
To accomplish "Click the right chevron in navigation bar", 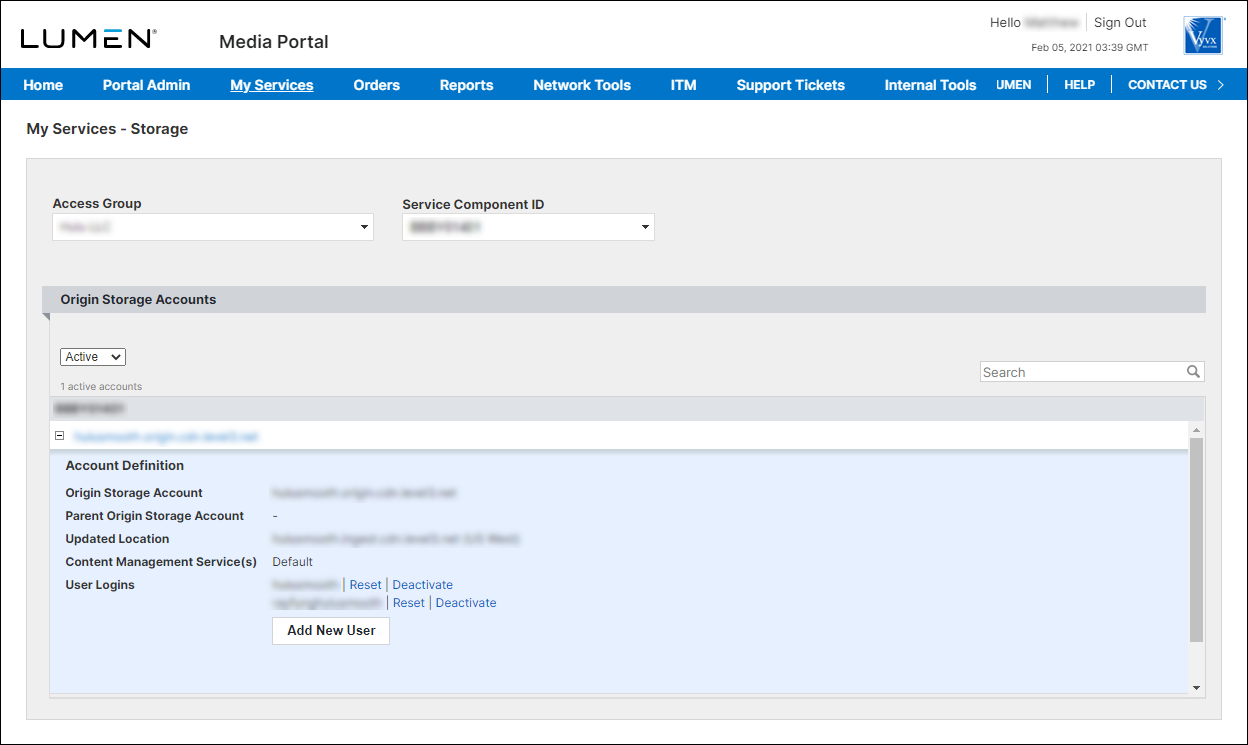I will tap(1220, 85).
